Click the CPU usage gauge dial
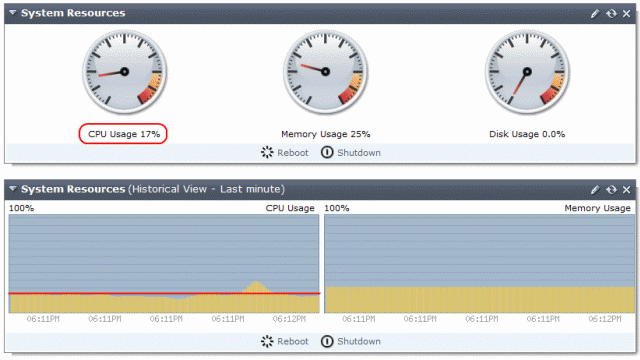640x360 pixels. (x=124, y=72)
